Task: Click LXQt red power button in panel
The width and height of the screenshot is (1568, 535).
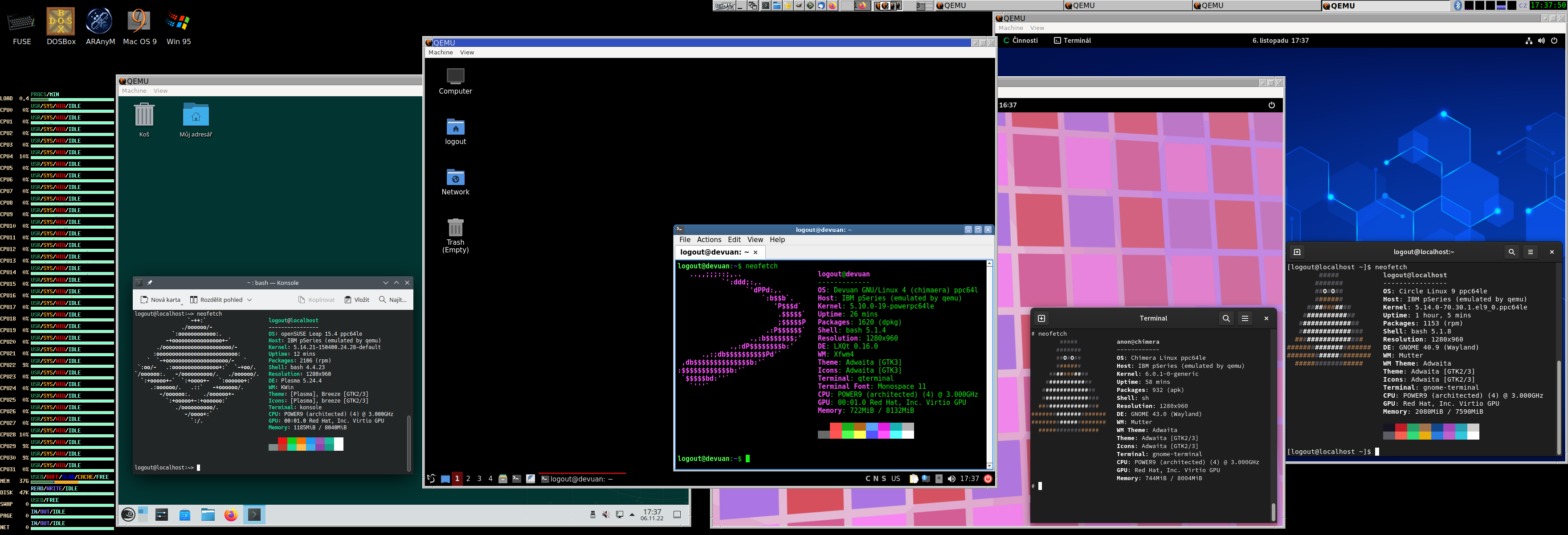Action: [x=988, y=479]
